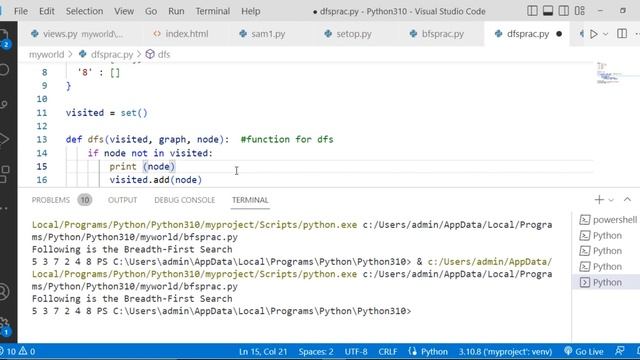Click 'visited.add(node)' code line

(x=156, y=180)
